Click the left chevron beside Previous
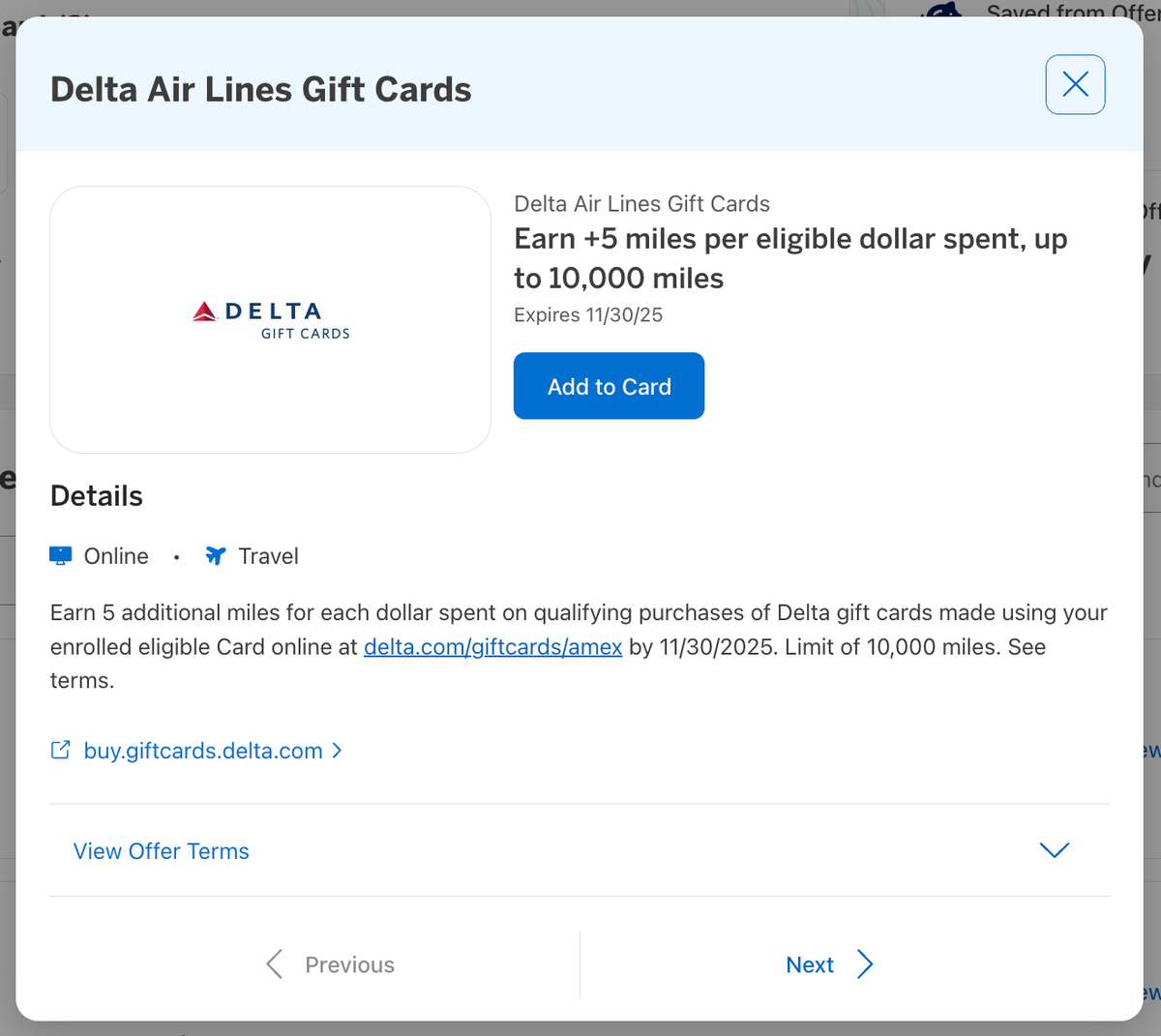 [274, 964]
